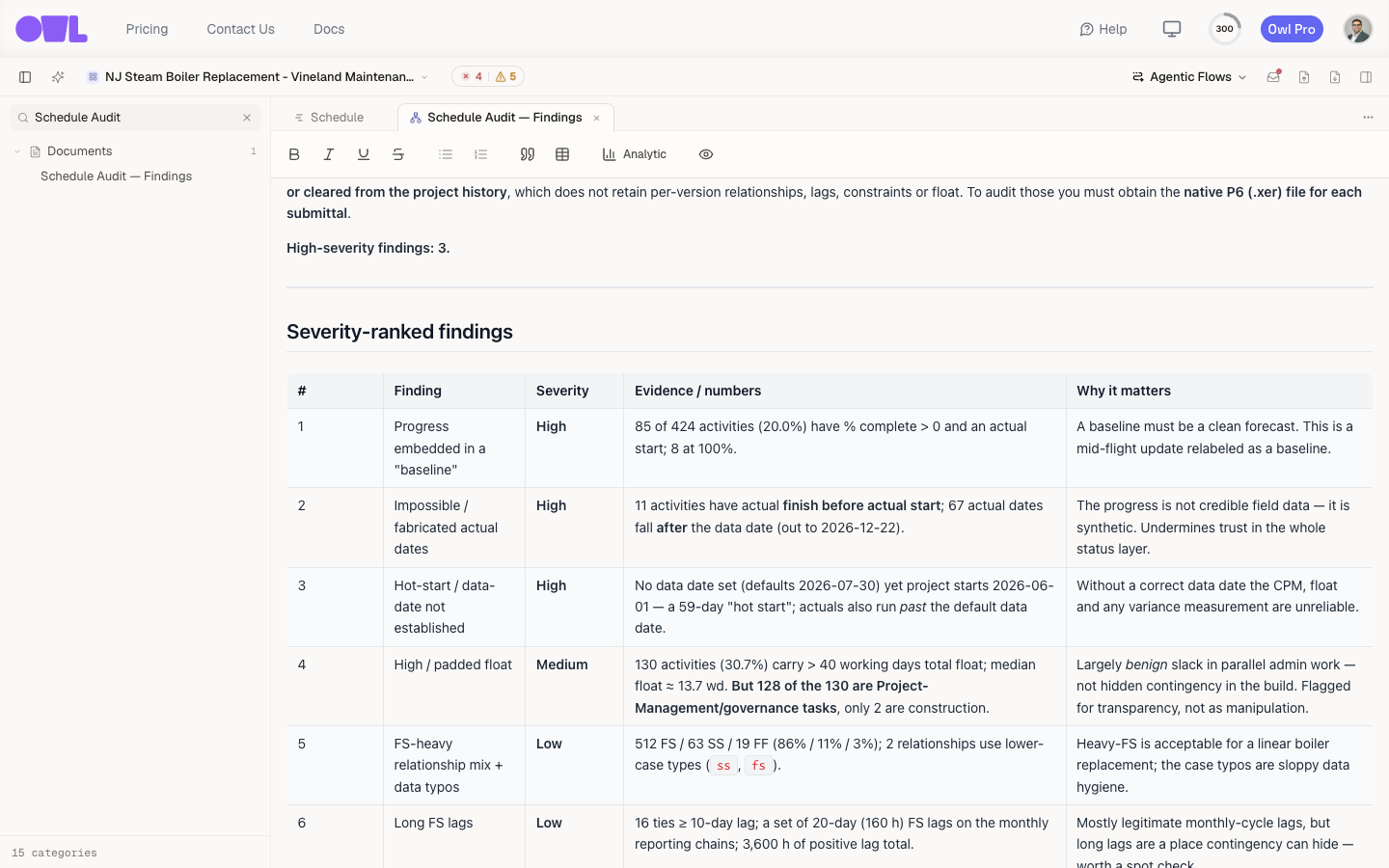Screen dimensions: 1389x868
Task: Click the "Hot-start / data-date not established" cell
Action: pos(453,607)
